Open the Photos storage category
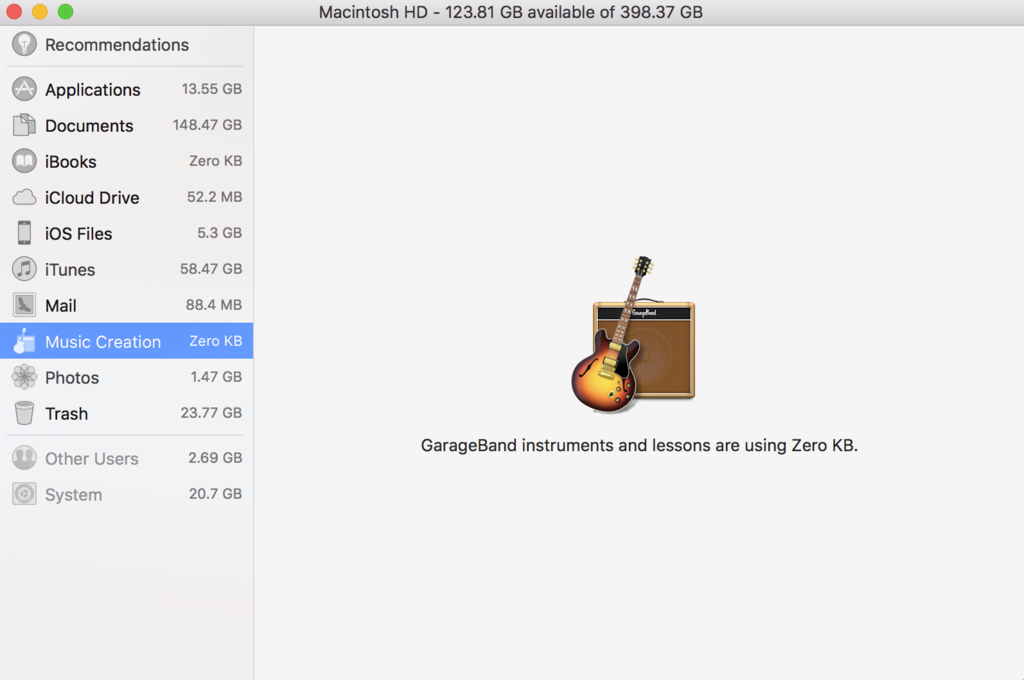1024x680 pixels. coord(72,378)
